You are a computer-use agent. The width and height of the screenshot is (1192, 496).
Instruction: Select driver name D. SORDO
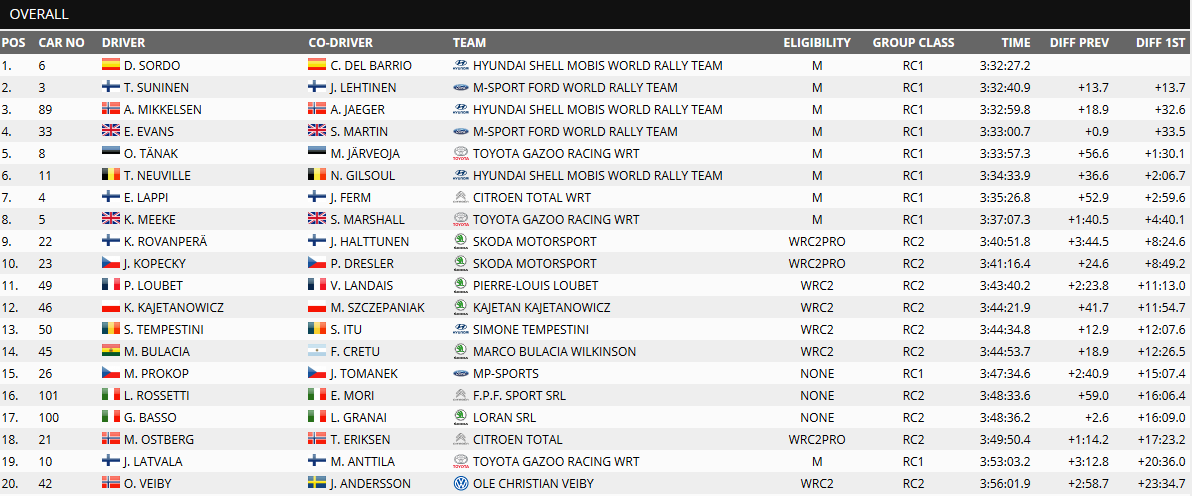[152, 65]
